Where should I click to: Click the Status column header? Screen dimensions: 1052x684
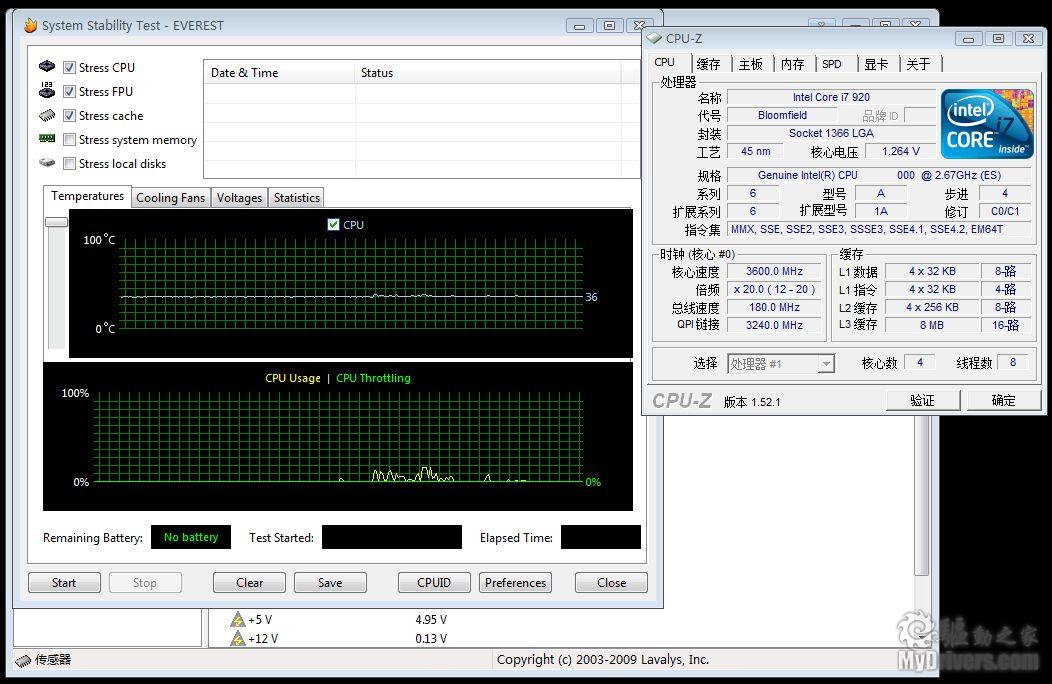pyautogui.click(x=488, y=72)
